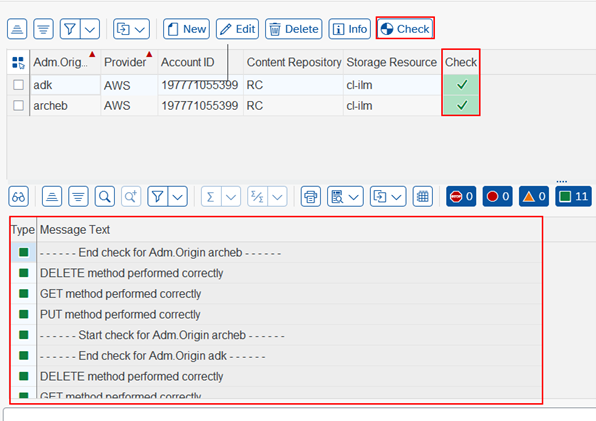Click the magnifier find icon in message toolbar
The width and height of the screenshot is (596, 421).
pyautogui.click(x=105, y=196)
